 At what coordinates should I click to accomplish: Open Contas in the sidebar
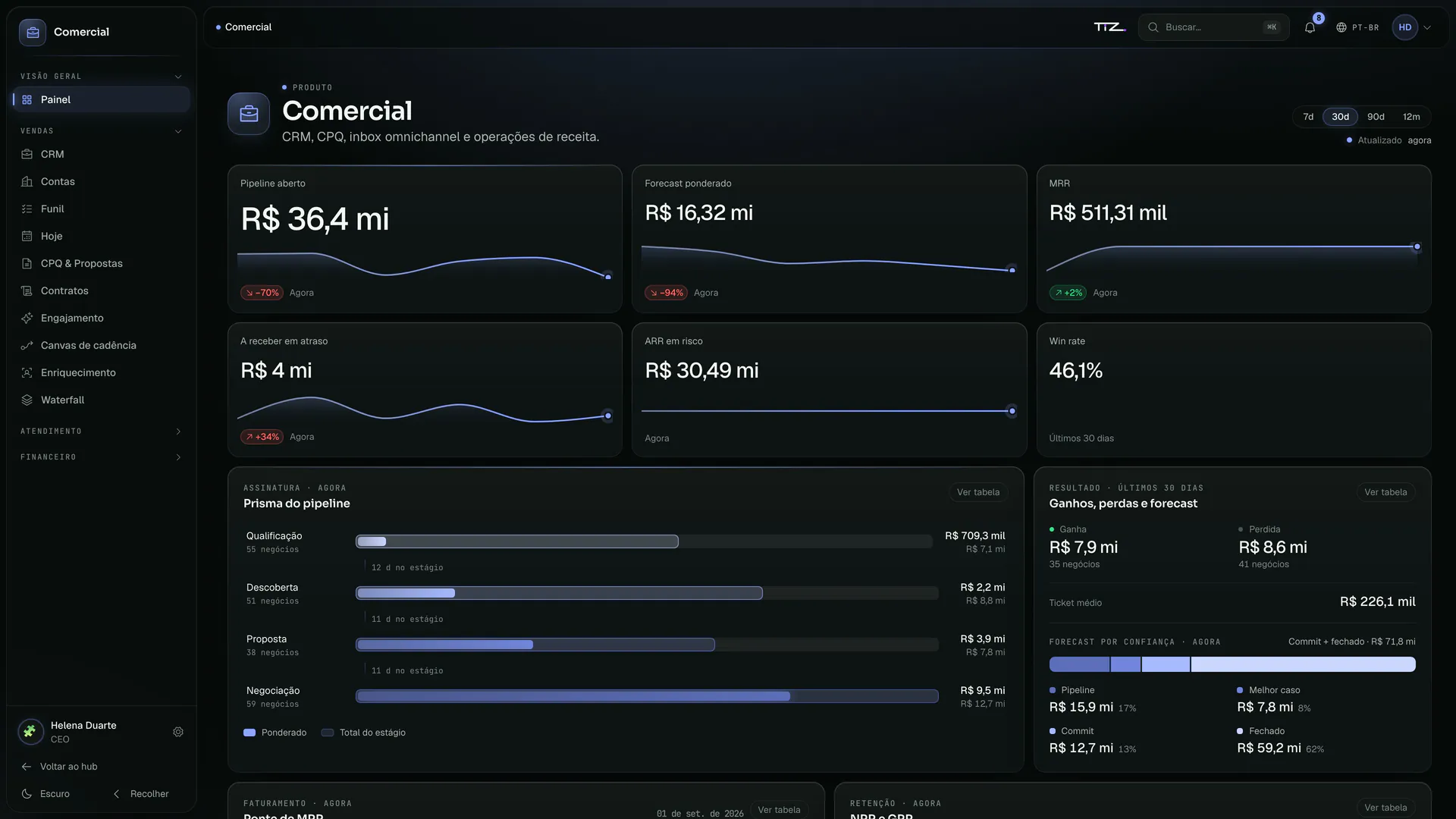(100, 181)
